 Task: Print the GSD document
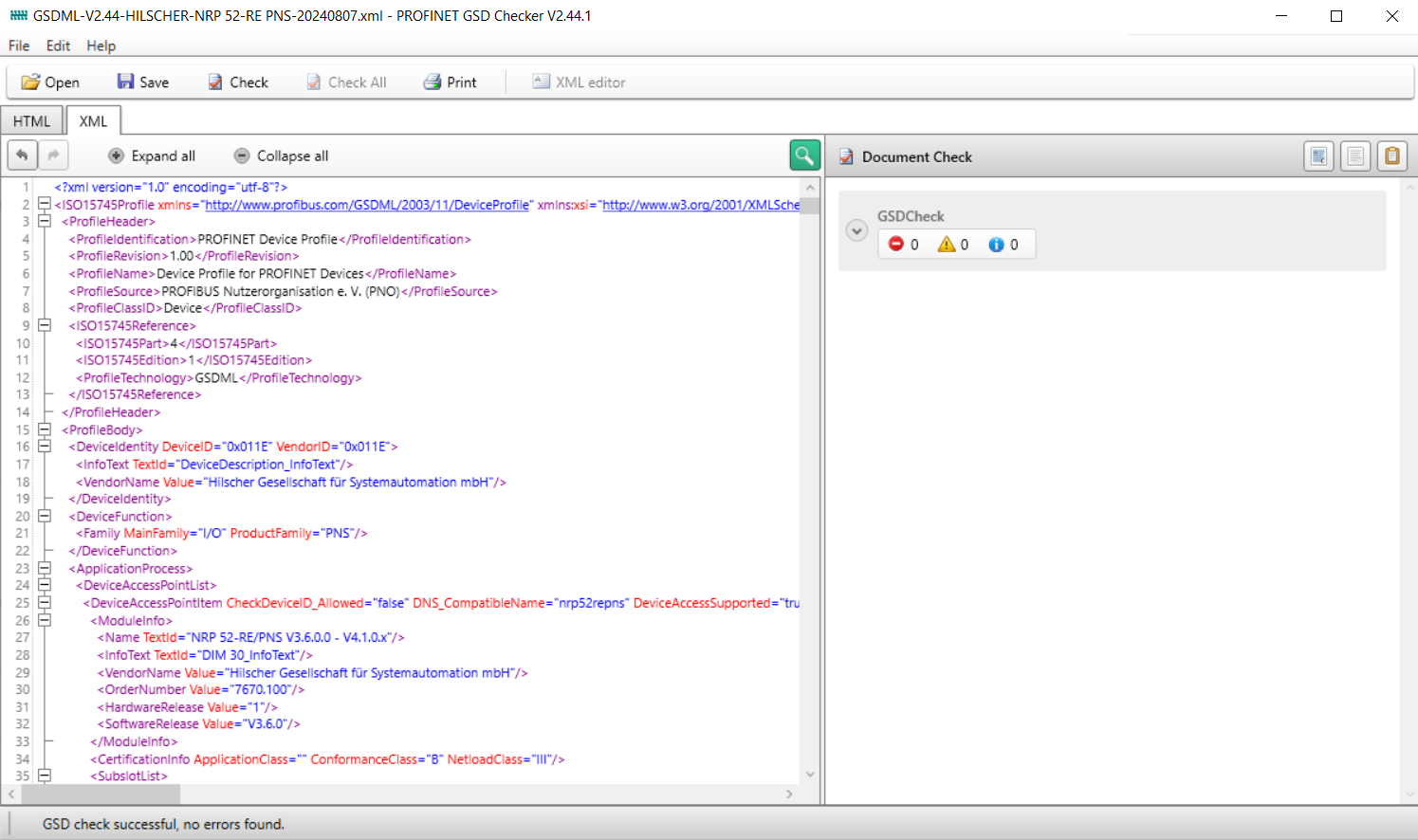coord(450,82)
